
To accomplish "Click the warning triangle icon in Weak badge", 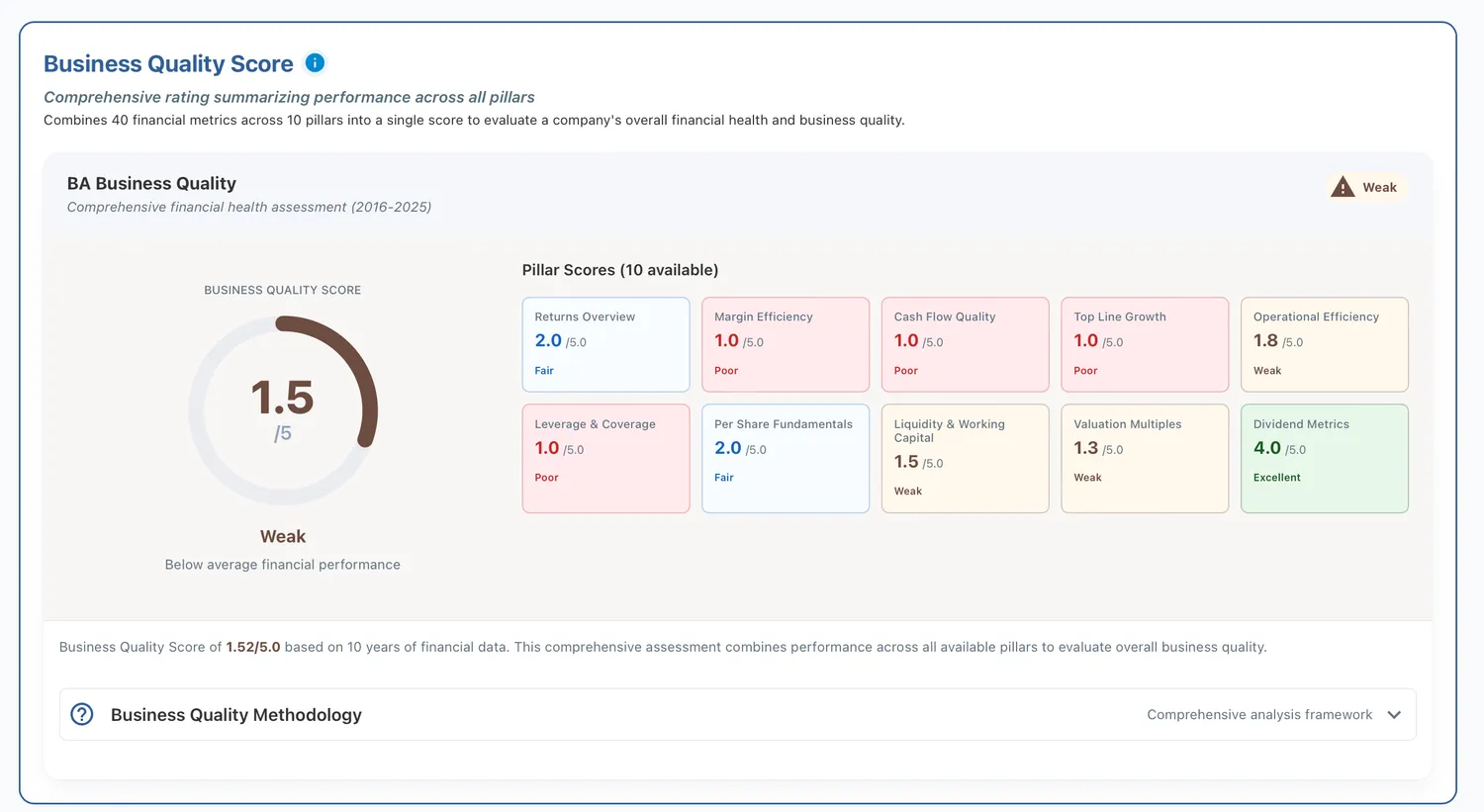I will pos(1343,187).
